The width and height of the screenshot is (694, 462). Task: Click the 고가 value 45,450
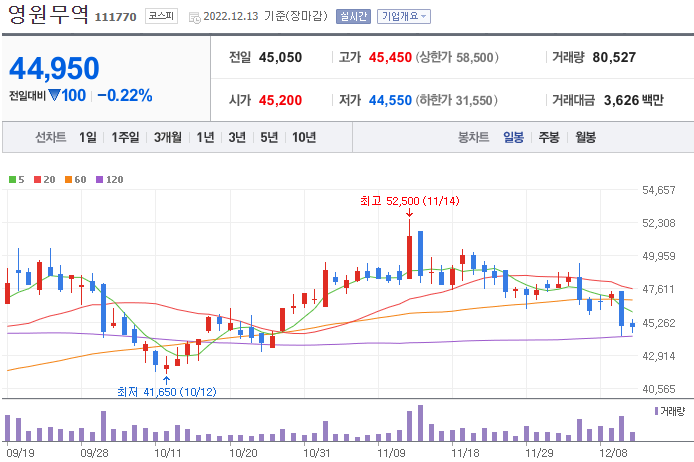(390, 58)
